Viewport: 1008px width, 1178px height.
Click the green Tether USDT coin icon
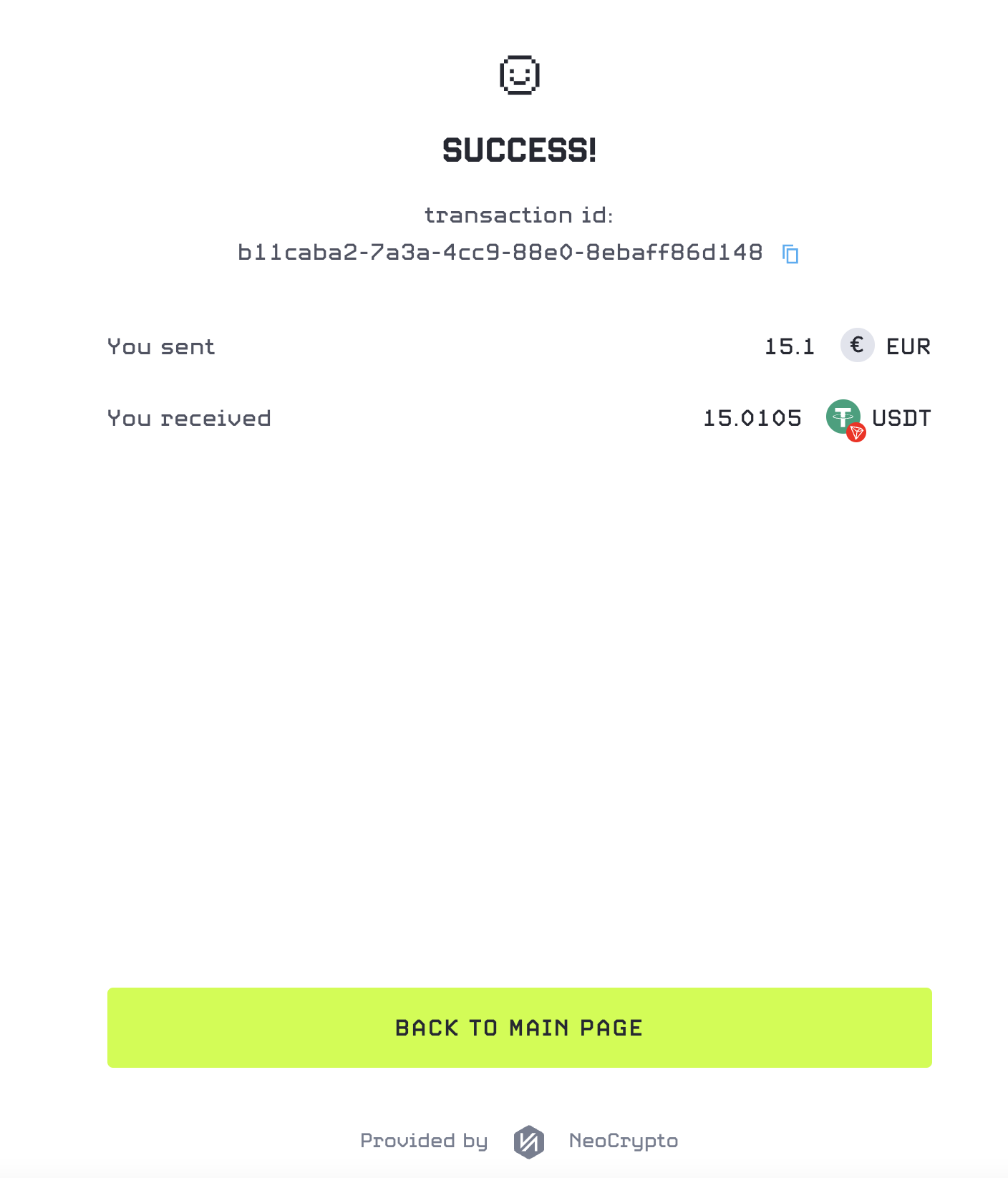click(x=843, y=417)
